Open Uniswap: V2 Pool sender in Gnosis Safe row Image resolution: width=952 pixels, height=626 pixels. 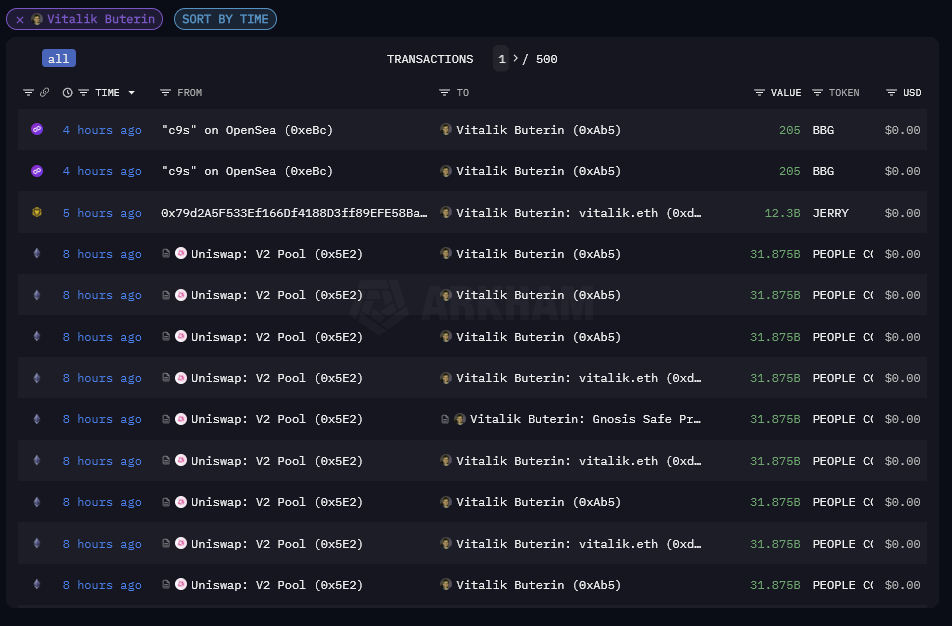[x=277, y=419]
